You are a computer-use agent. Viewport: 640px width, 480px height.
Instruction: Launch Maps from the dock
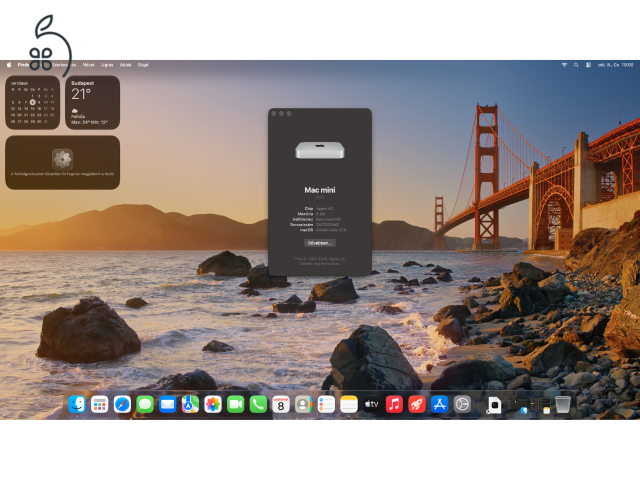tap(190, 404)
